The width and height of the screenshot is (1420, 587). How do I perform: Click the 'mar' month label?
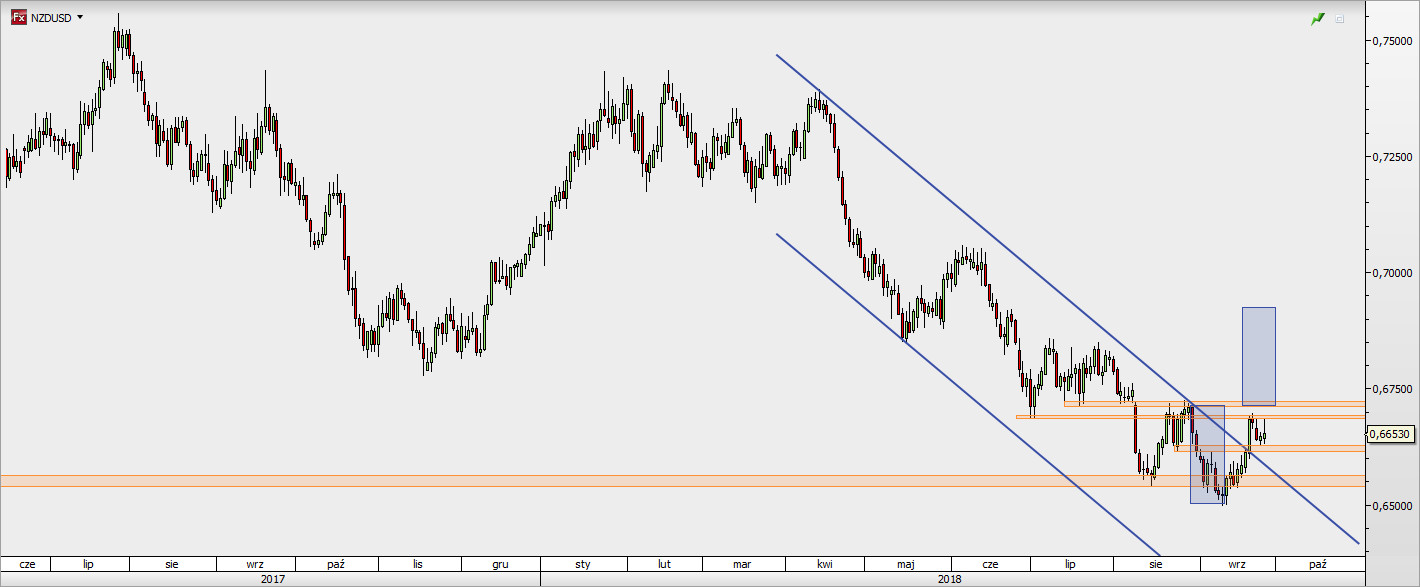pos(742,564)
